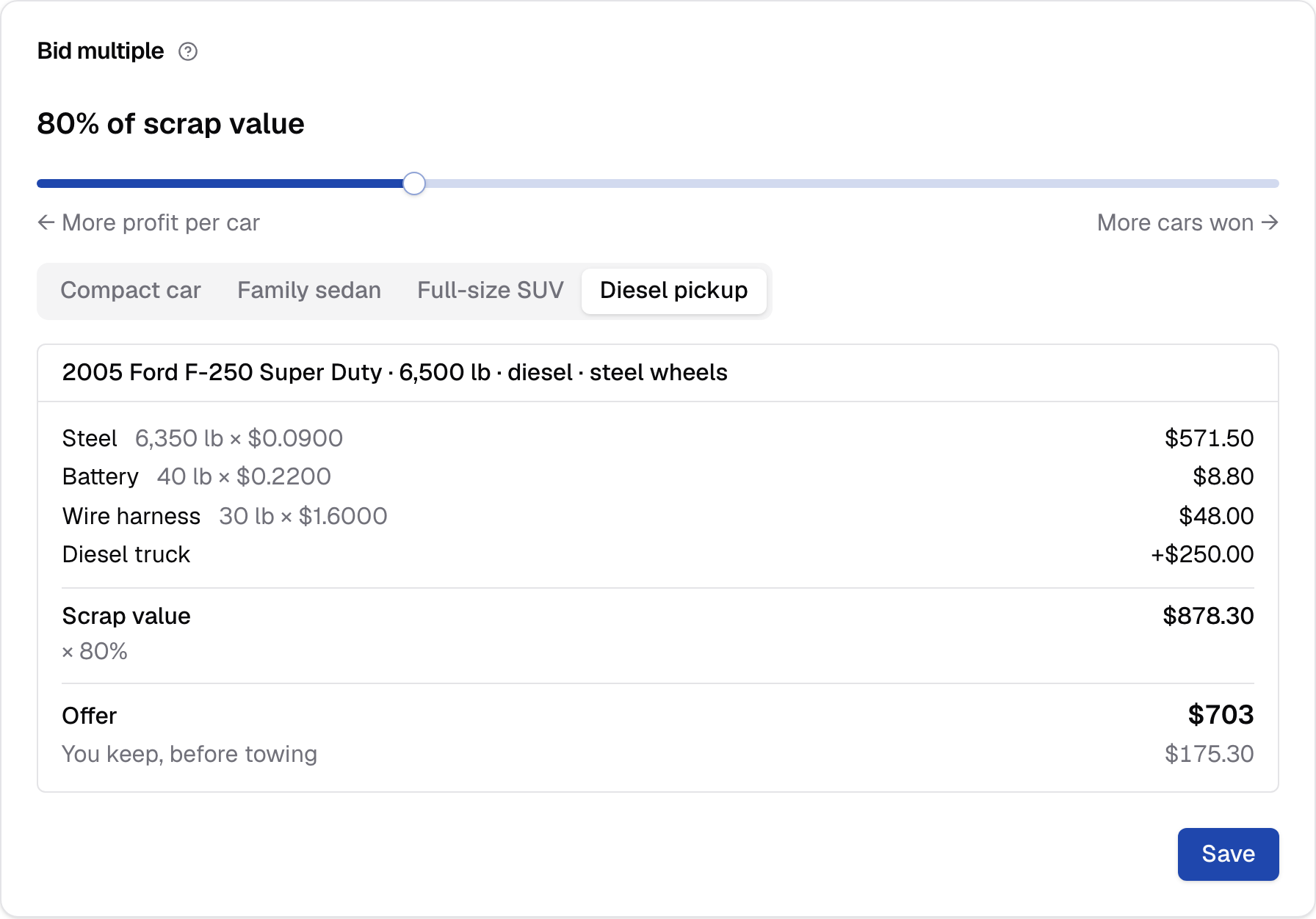
Task: Open the Full-size SUV tab
Action: 491,291
